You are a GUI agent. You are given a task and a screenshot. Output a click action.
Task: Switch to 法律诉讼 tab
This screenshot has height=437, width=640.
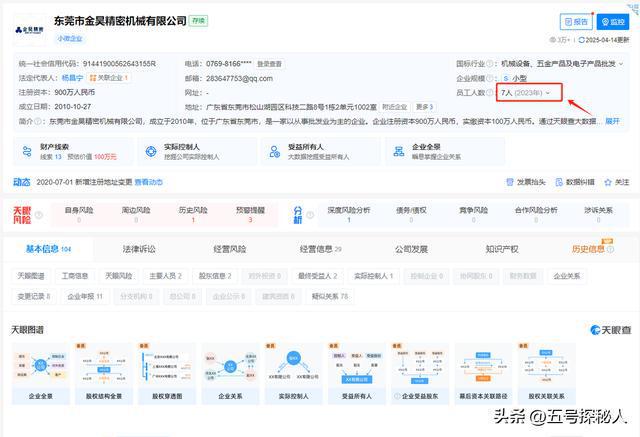pyautogui.click(x=139, y=249)
